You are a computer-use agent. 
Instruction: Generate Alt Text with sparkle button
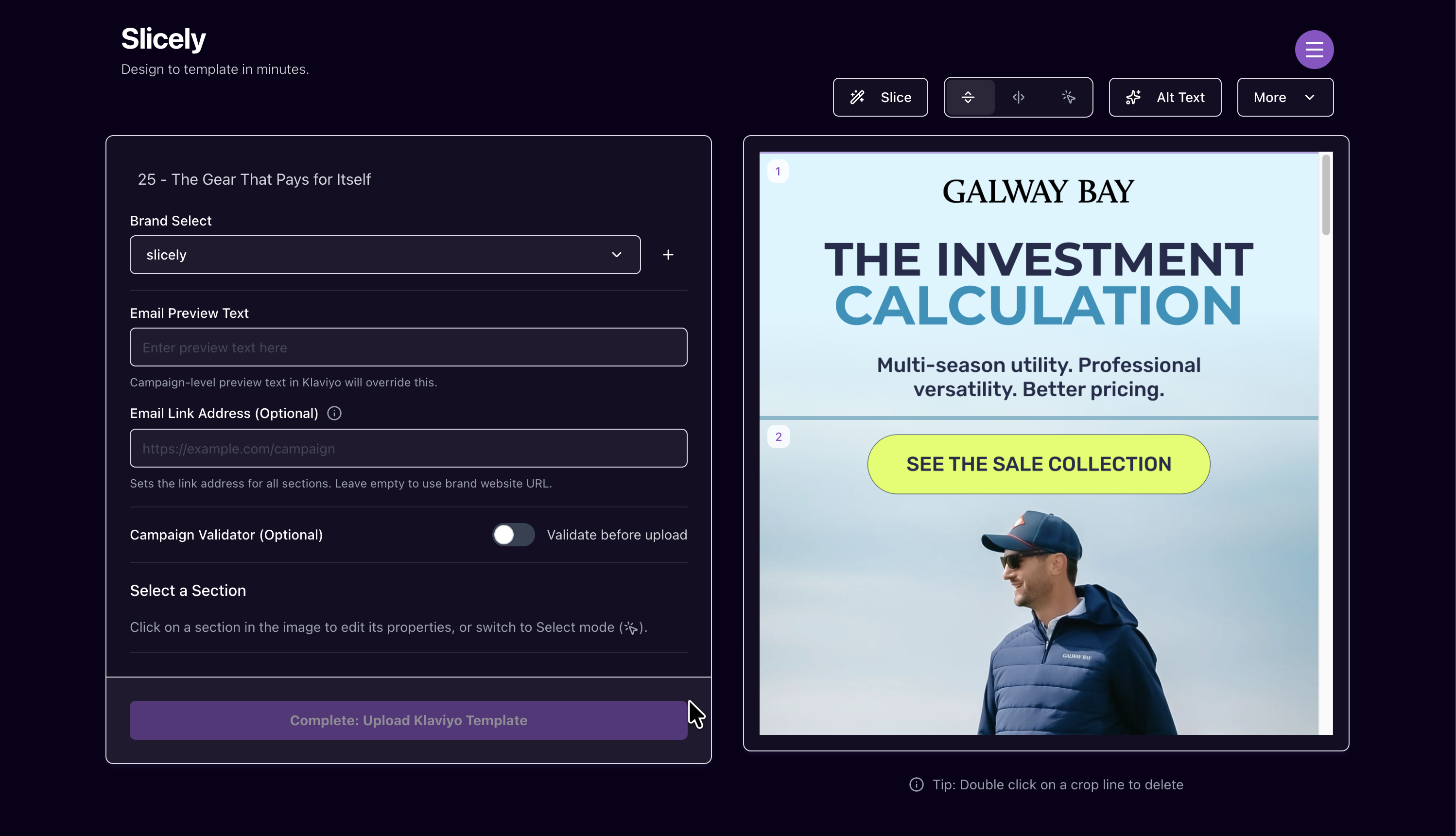pos(1164,98)
